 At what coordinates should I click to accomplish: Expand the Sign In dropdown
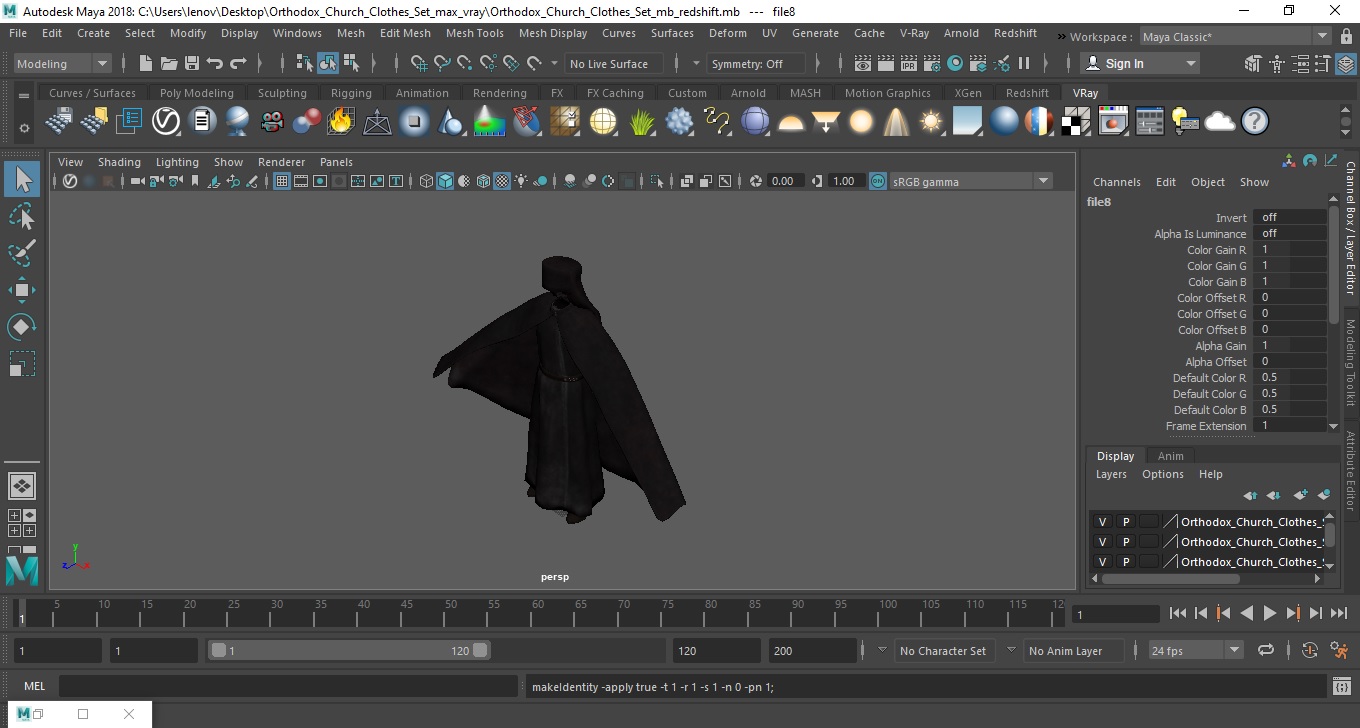(1141, 63)
